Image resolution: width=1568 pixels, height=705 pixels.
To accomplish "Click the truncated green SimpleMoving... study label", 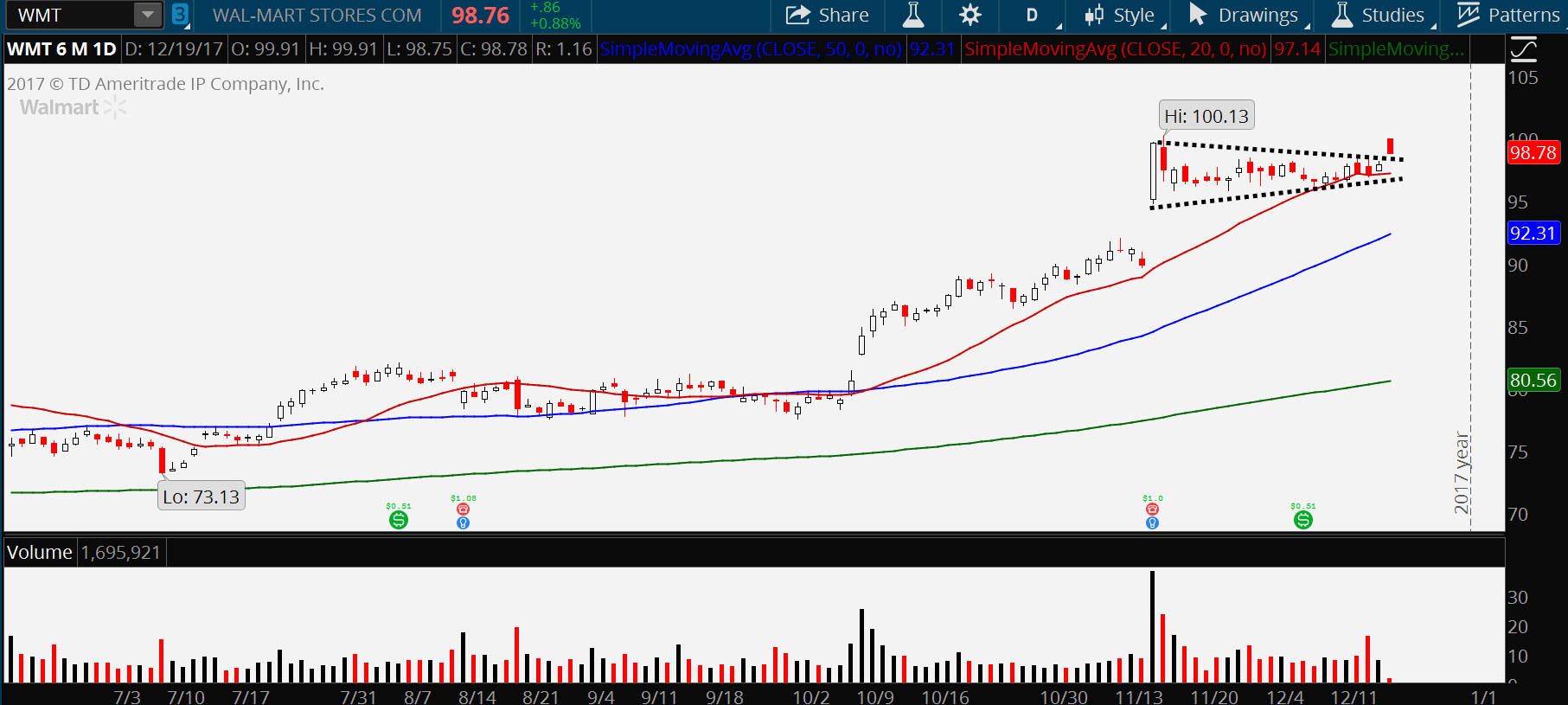I will [1397, 49].
